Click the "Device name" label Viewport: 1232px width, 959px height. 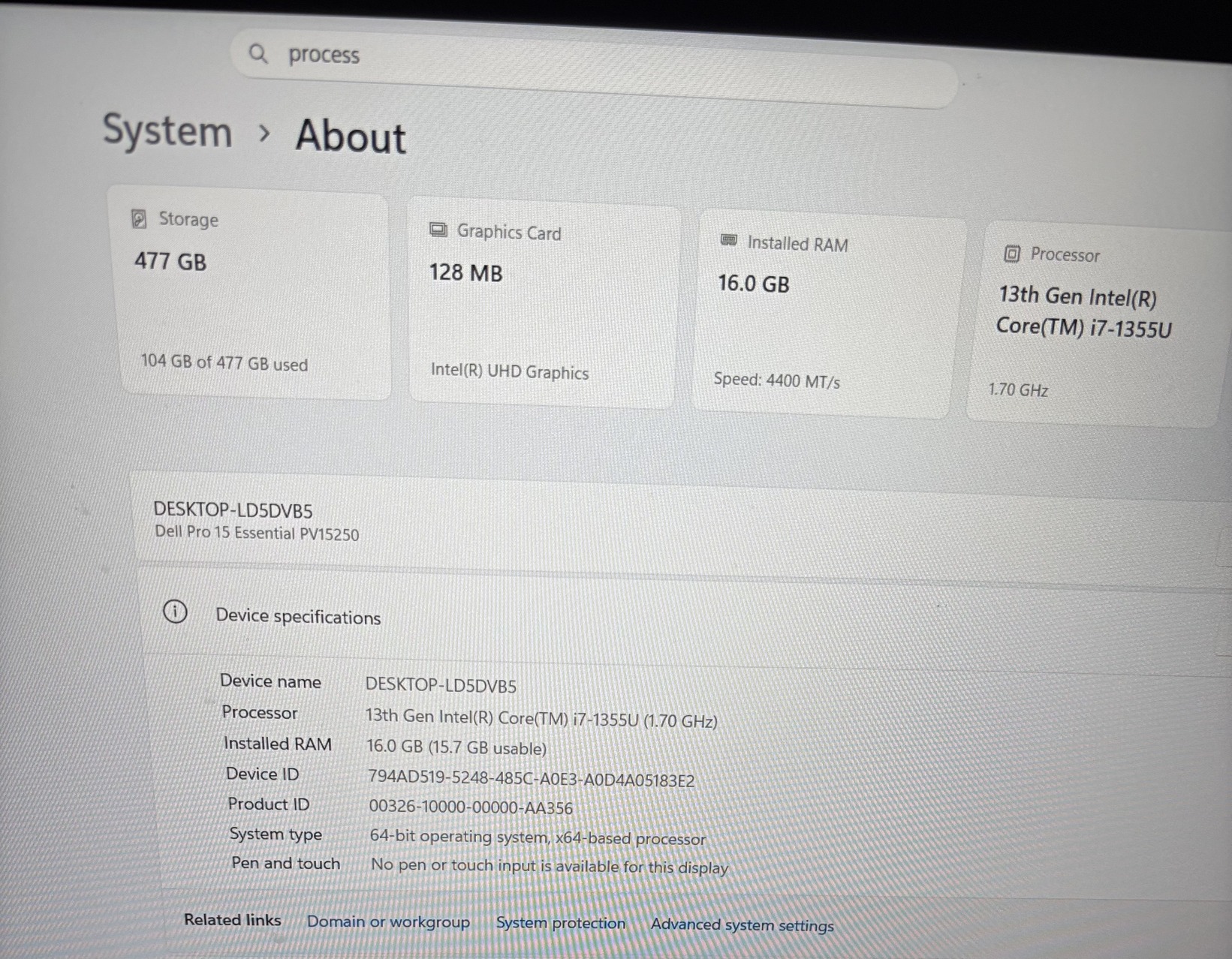270,681
